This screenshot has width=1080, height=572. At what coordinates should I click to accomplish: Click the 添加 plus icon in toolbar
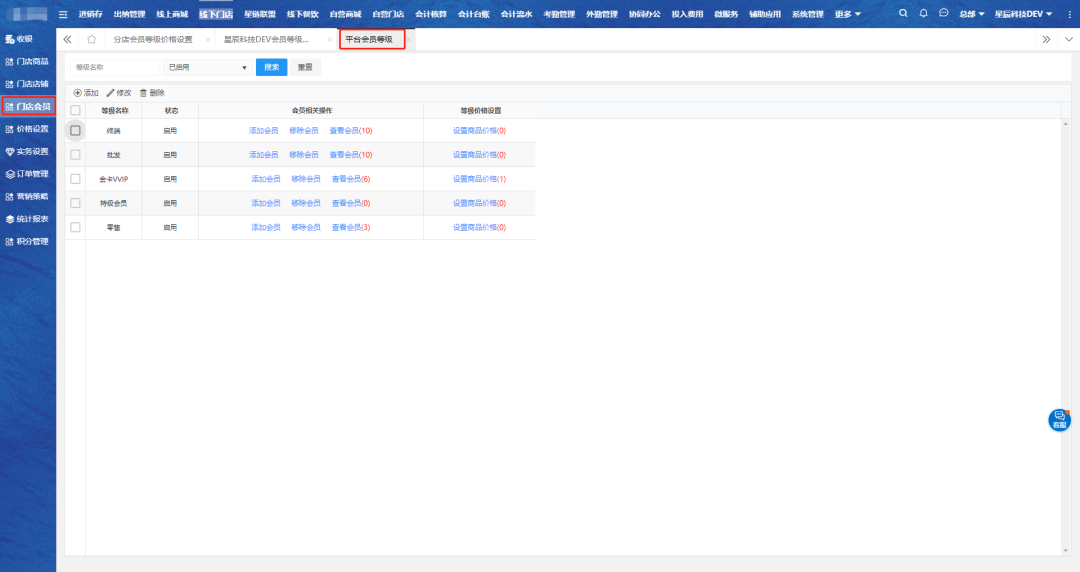coord(78,93)
